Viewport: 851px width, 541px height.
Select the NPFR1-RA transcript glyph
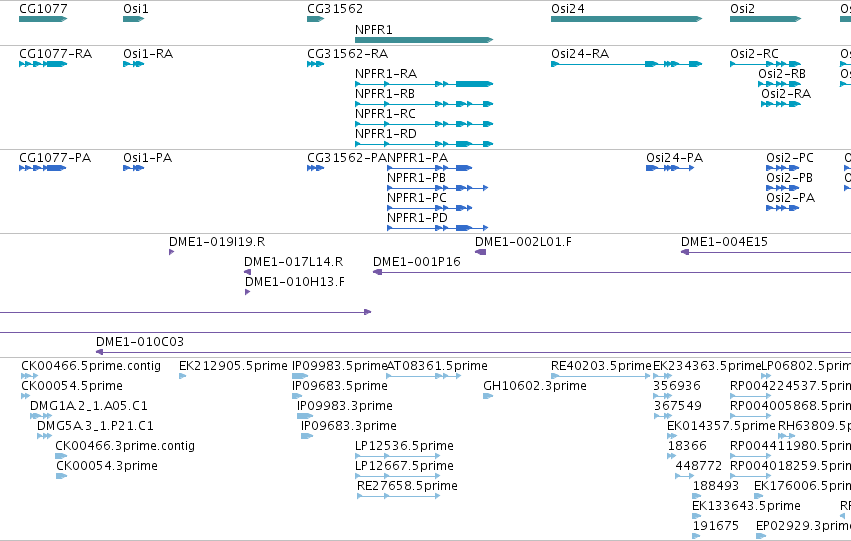click(424, 84)
